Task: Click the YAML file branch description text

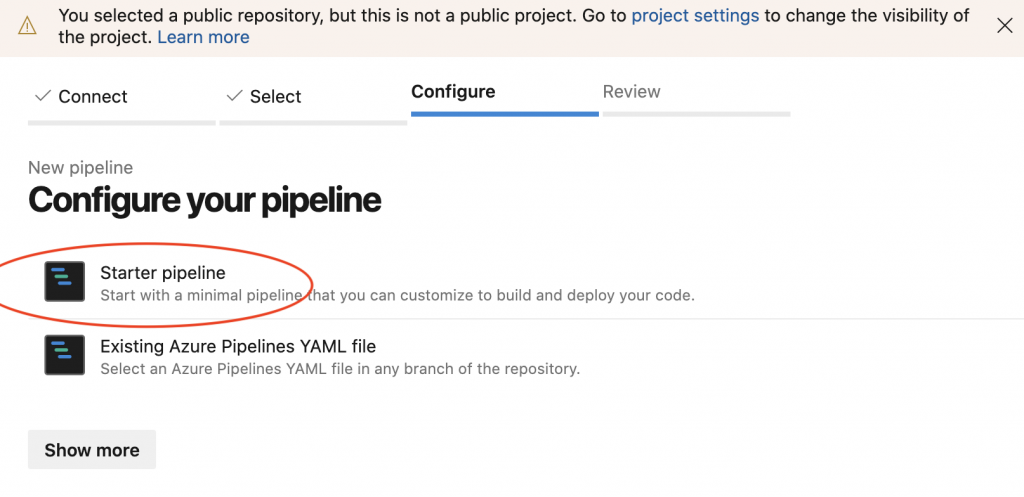Action: pos(340,369)
